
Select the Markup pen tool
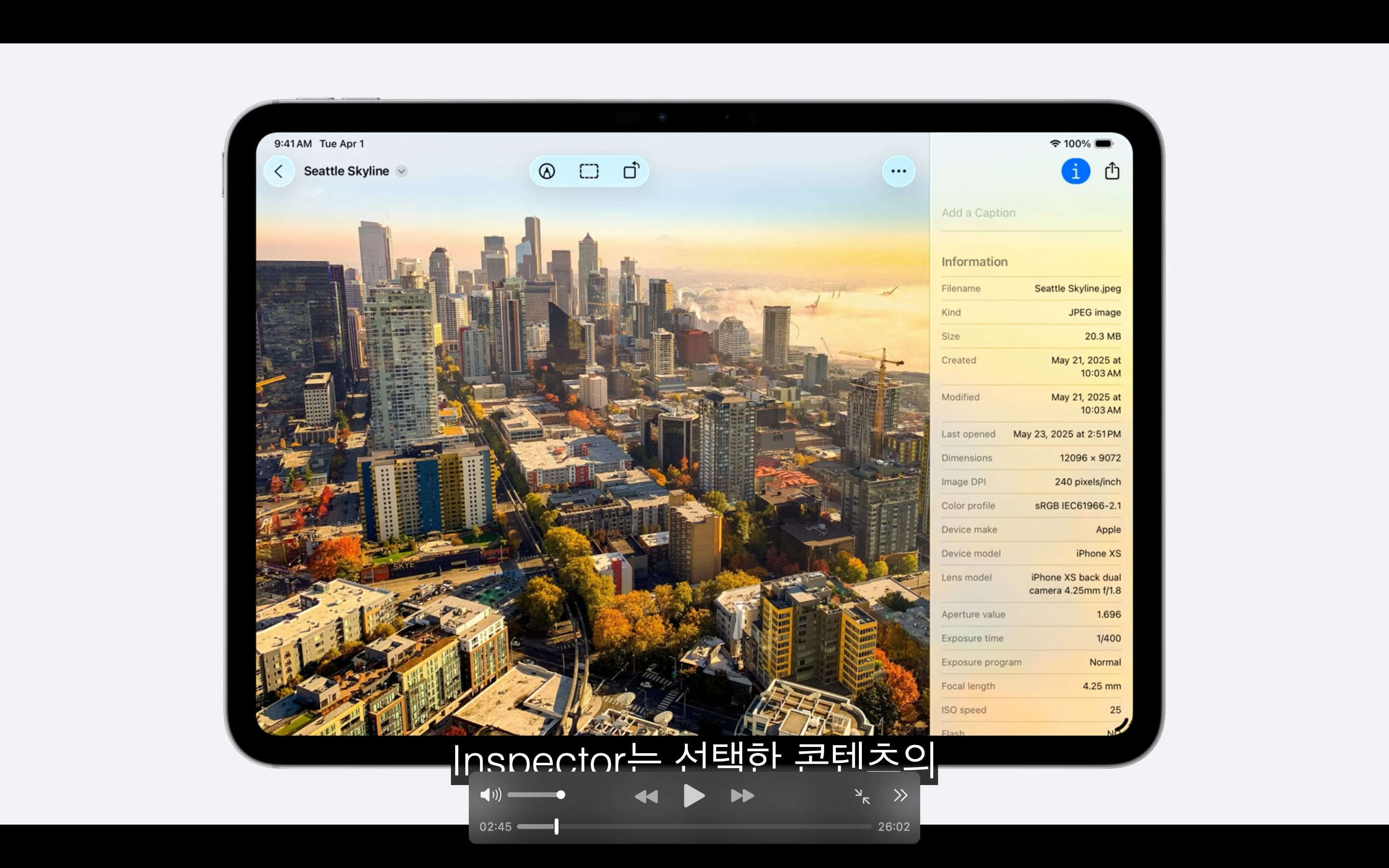coord(547,171)
